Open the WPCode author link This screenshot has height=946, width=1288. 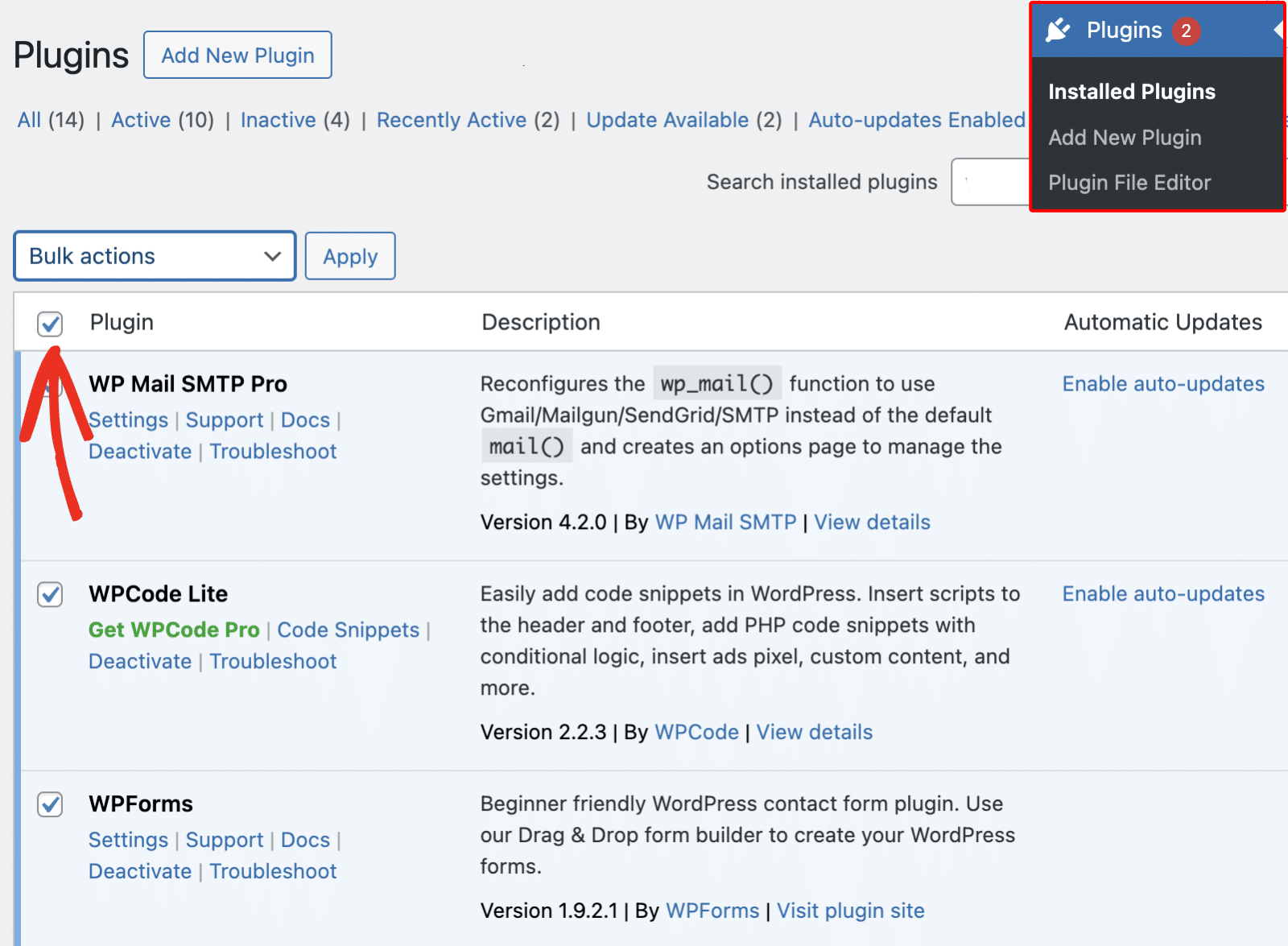[696, 733]
